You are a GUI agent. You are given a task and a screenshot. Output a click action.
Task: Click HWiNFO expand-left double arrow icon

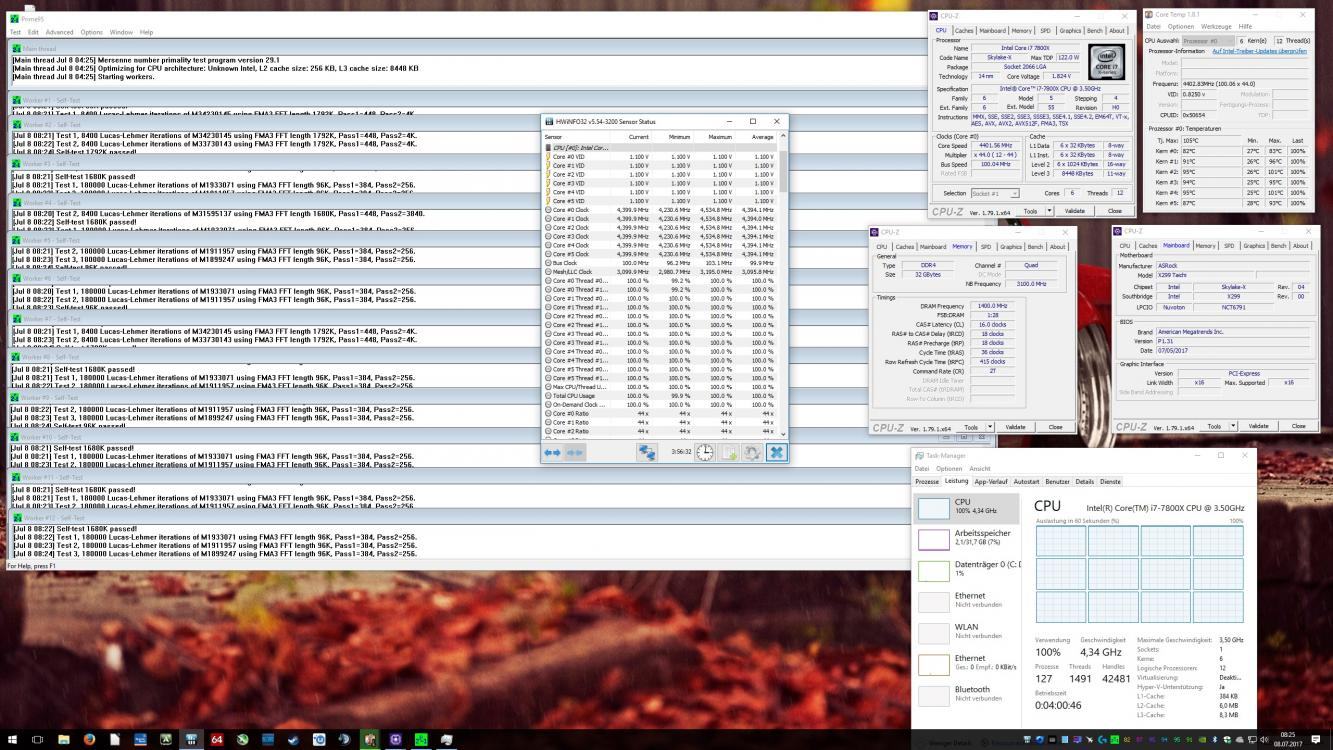point(551,453)
